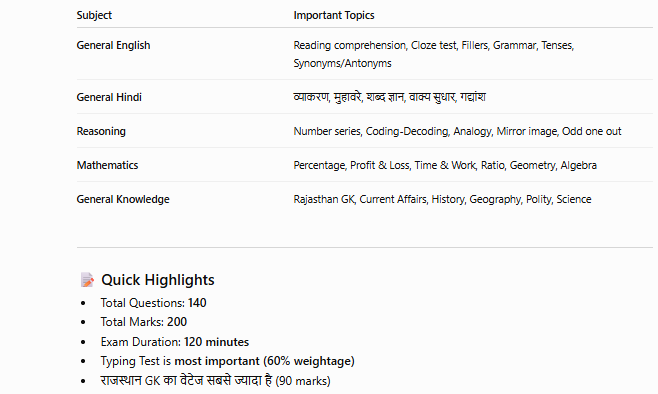Select the Subject column header

94,15
